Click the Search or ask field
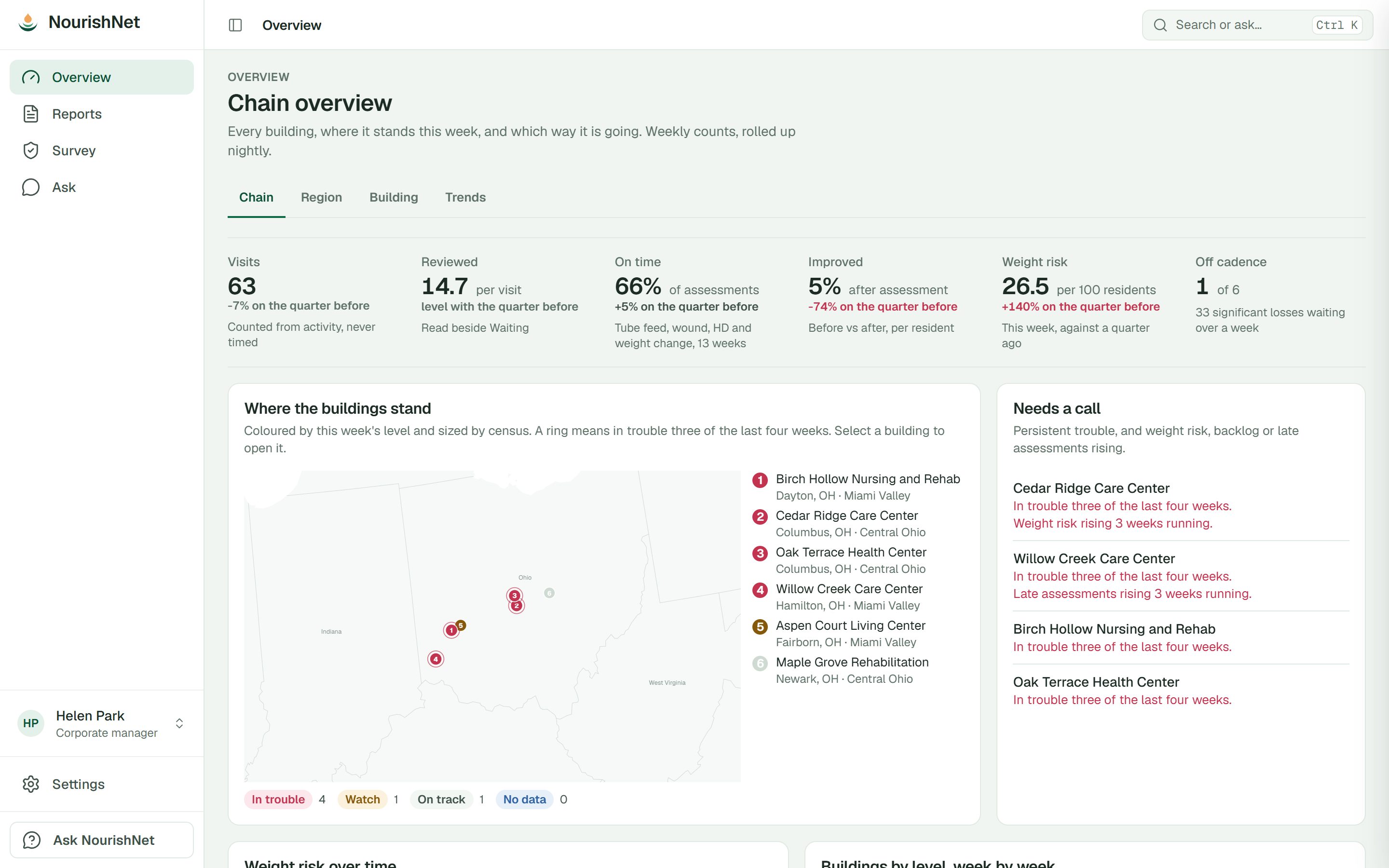Viewport: 1389px width, 868px height. (1257, 25)
